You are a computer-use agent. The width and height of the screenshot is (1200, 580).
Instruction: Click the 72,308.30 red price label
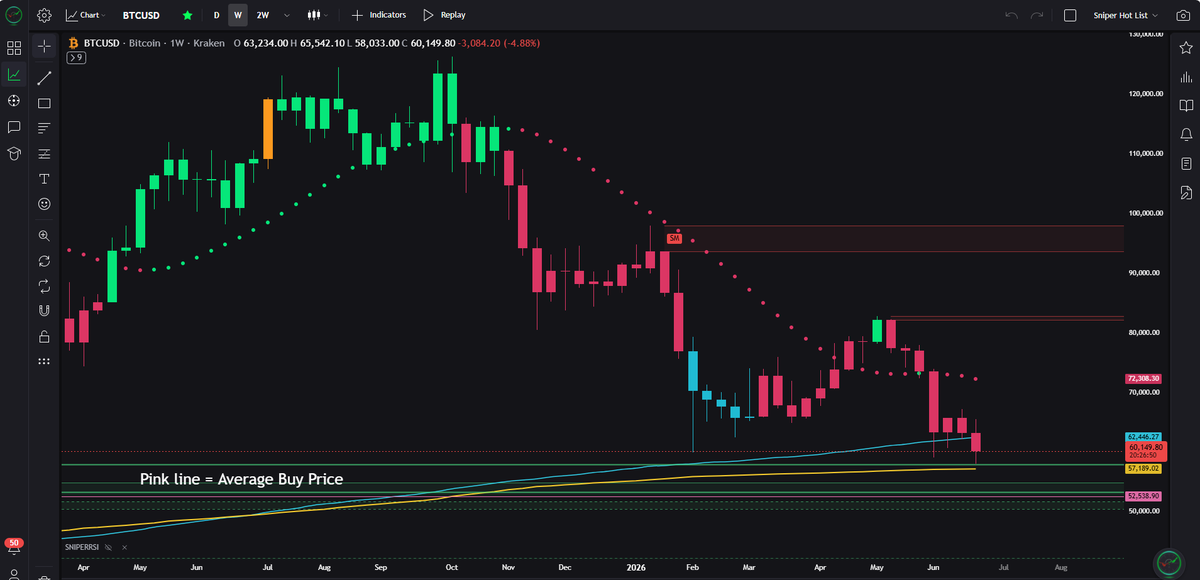coord(1144,380)
